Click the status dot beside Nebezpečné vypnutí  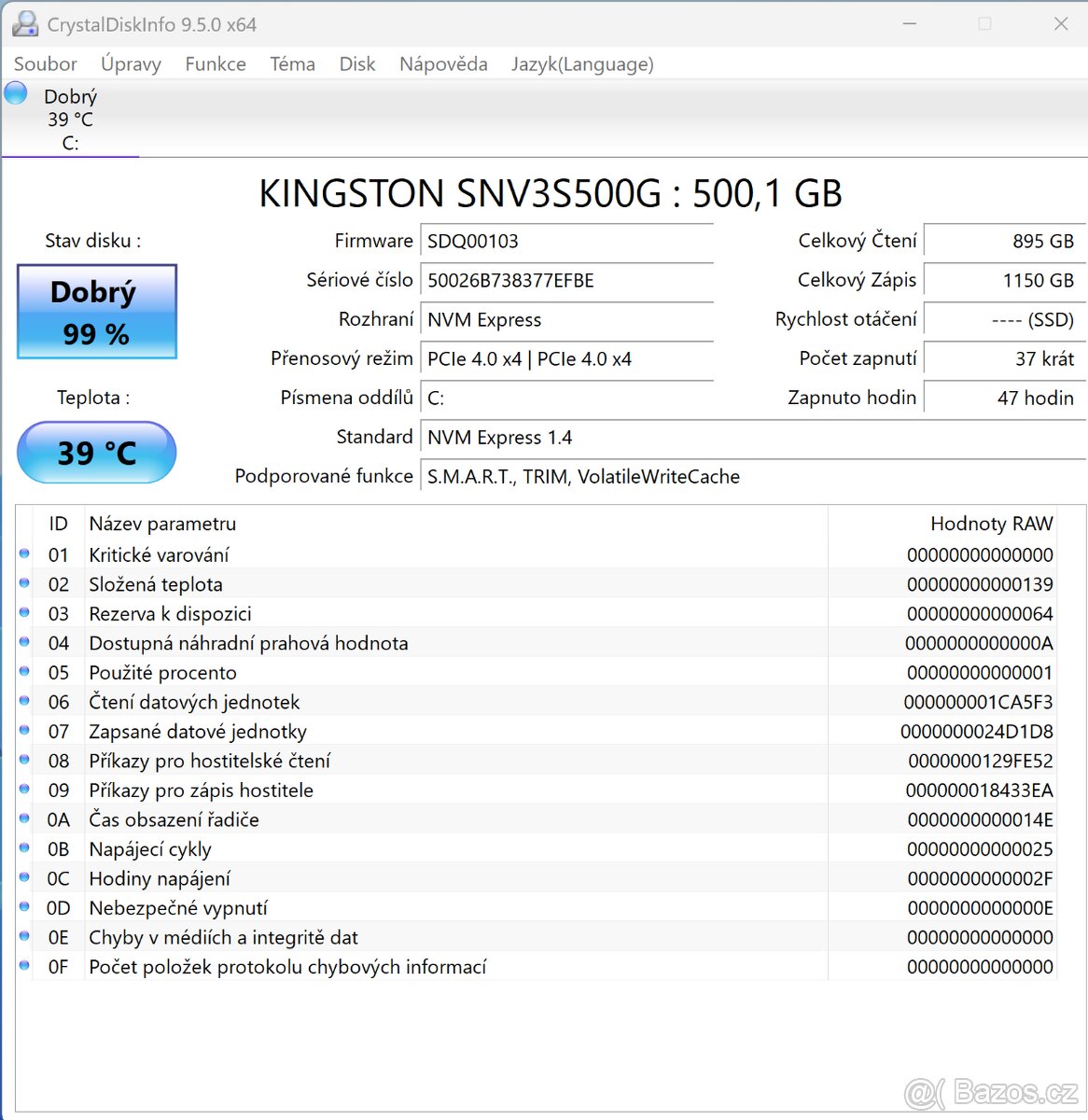tap(24, 907)
